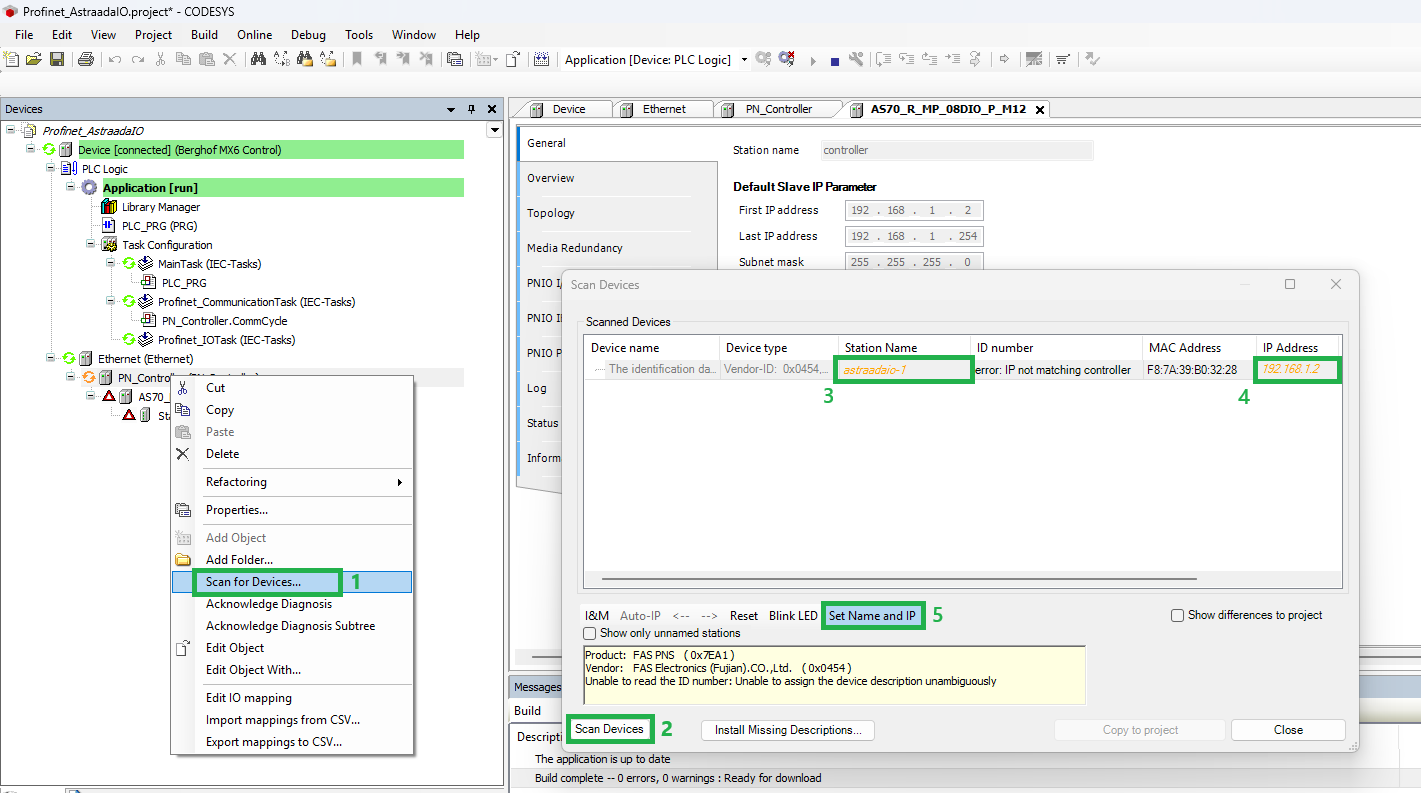Click the Start (play) toolbar icon
Viewport: 1421px width, 793px height.
812,60
